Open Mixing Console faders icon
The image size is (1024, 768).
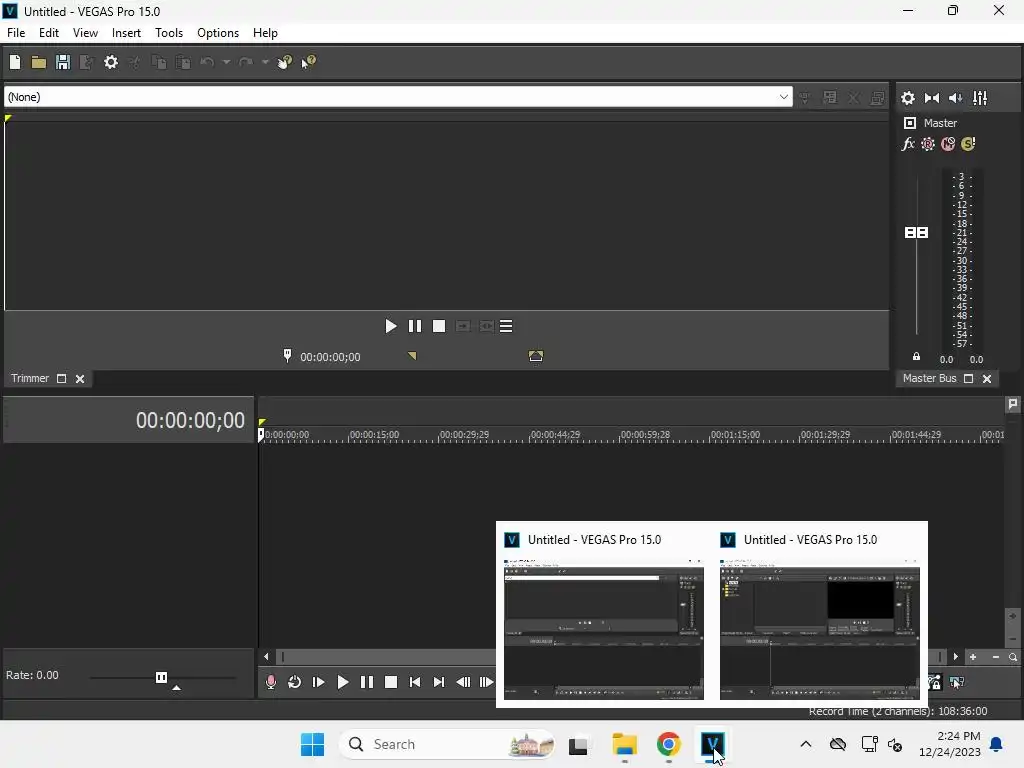[980, 98]
